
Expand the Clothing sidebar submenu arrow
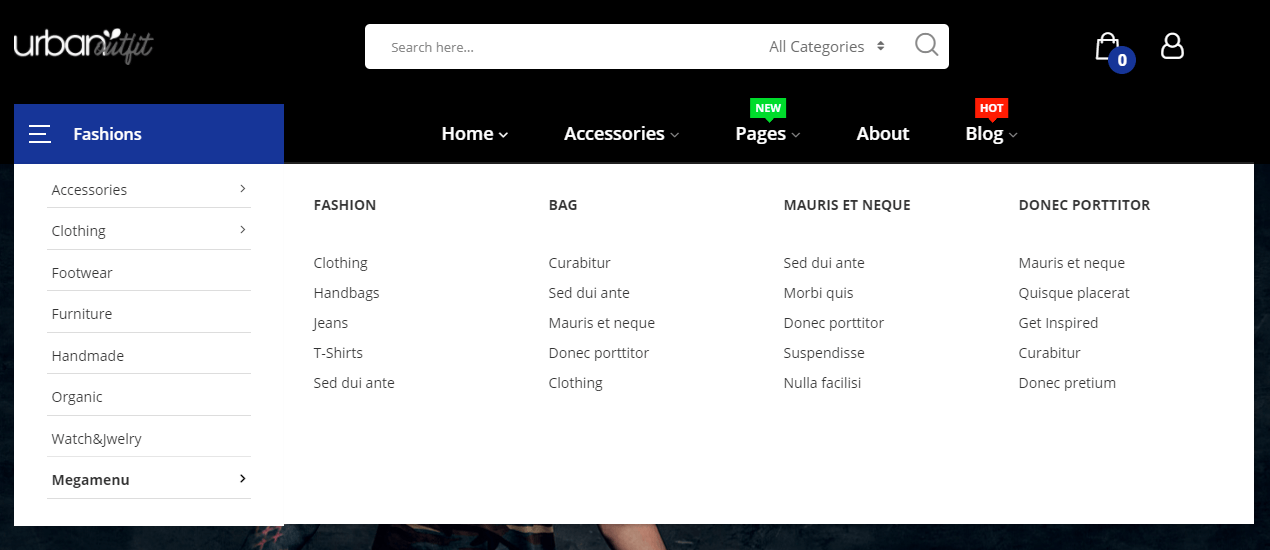243,230
